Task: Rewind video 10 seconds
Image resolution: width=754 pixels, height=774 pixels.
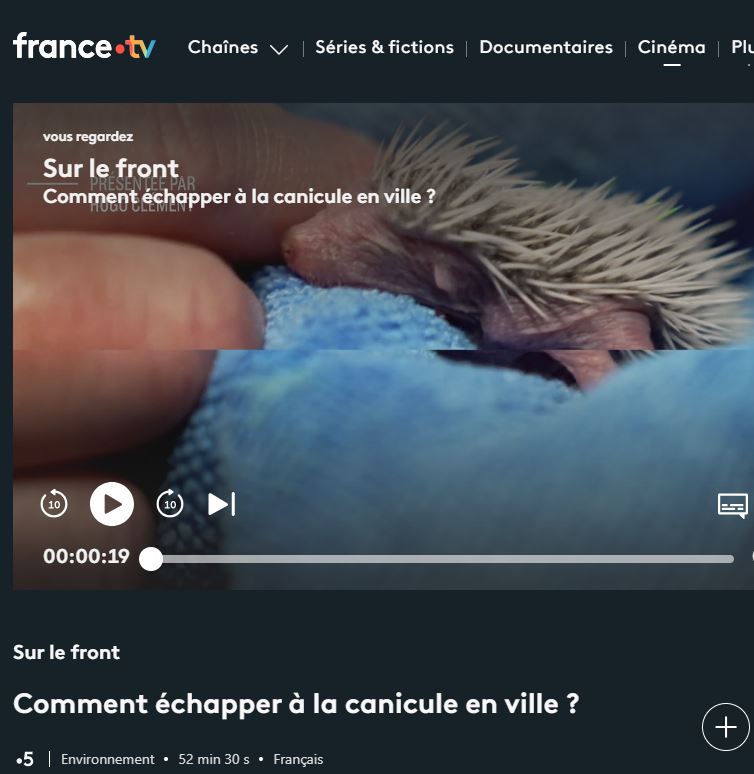Action: [54, 504]
